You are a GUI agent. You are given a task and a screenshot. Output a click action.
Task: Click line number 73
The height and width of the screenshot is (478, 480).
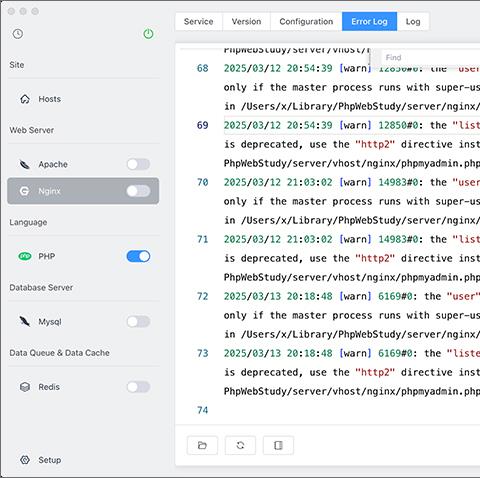[203, 353]
